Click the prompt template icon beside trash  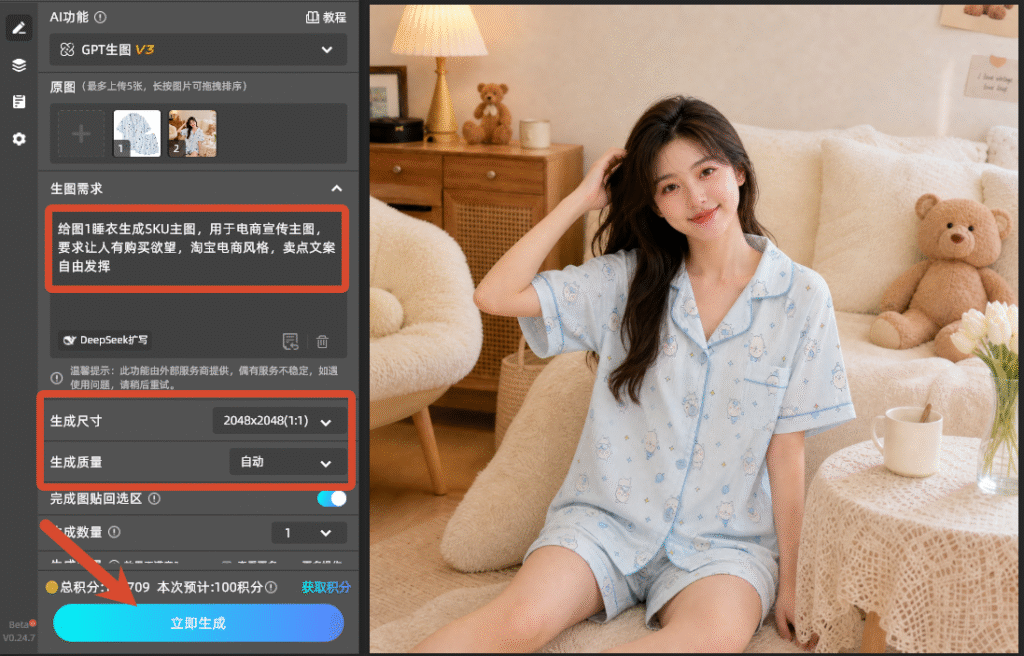(x=291, y=341)
